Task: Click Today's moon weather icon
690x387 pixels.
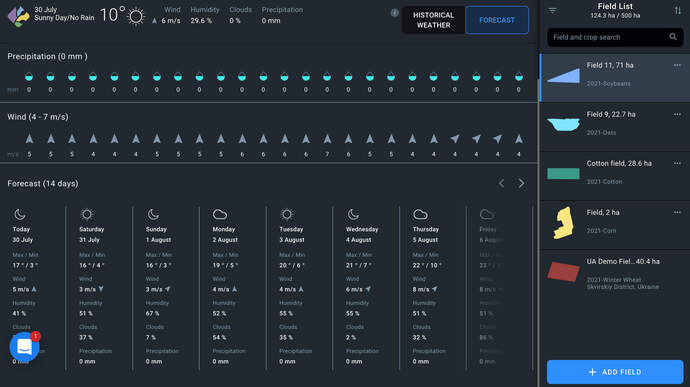Action: [x=20, y=214]
